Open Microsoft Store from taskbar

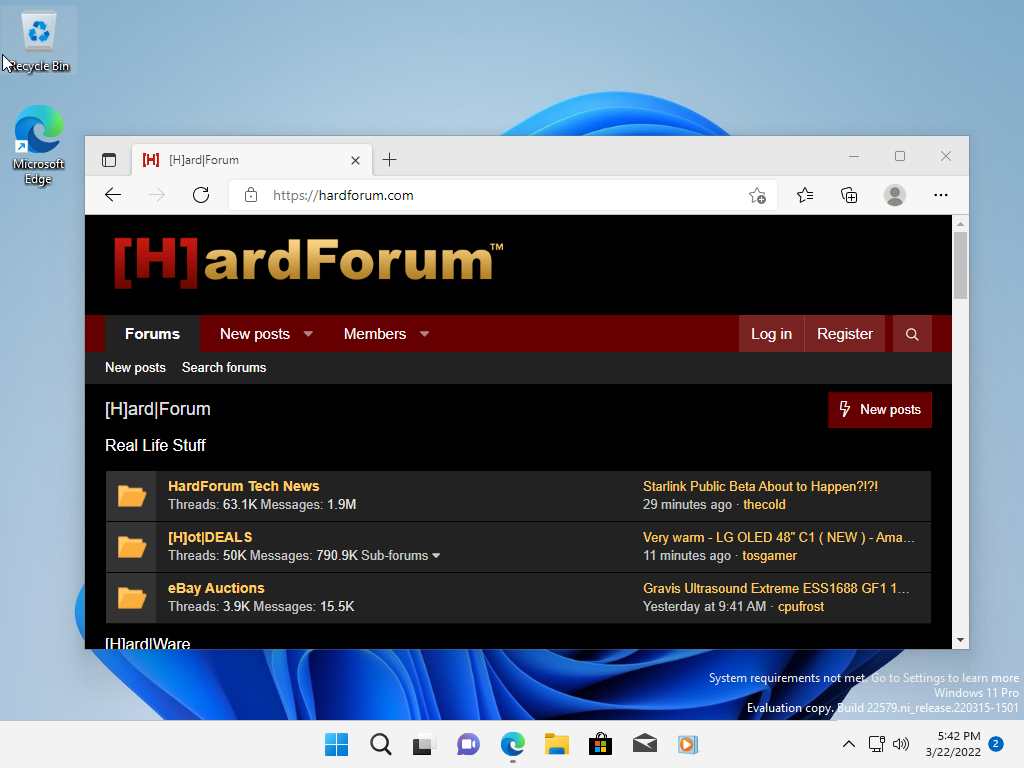coord(600,744)
